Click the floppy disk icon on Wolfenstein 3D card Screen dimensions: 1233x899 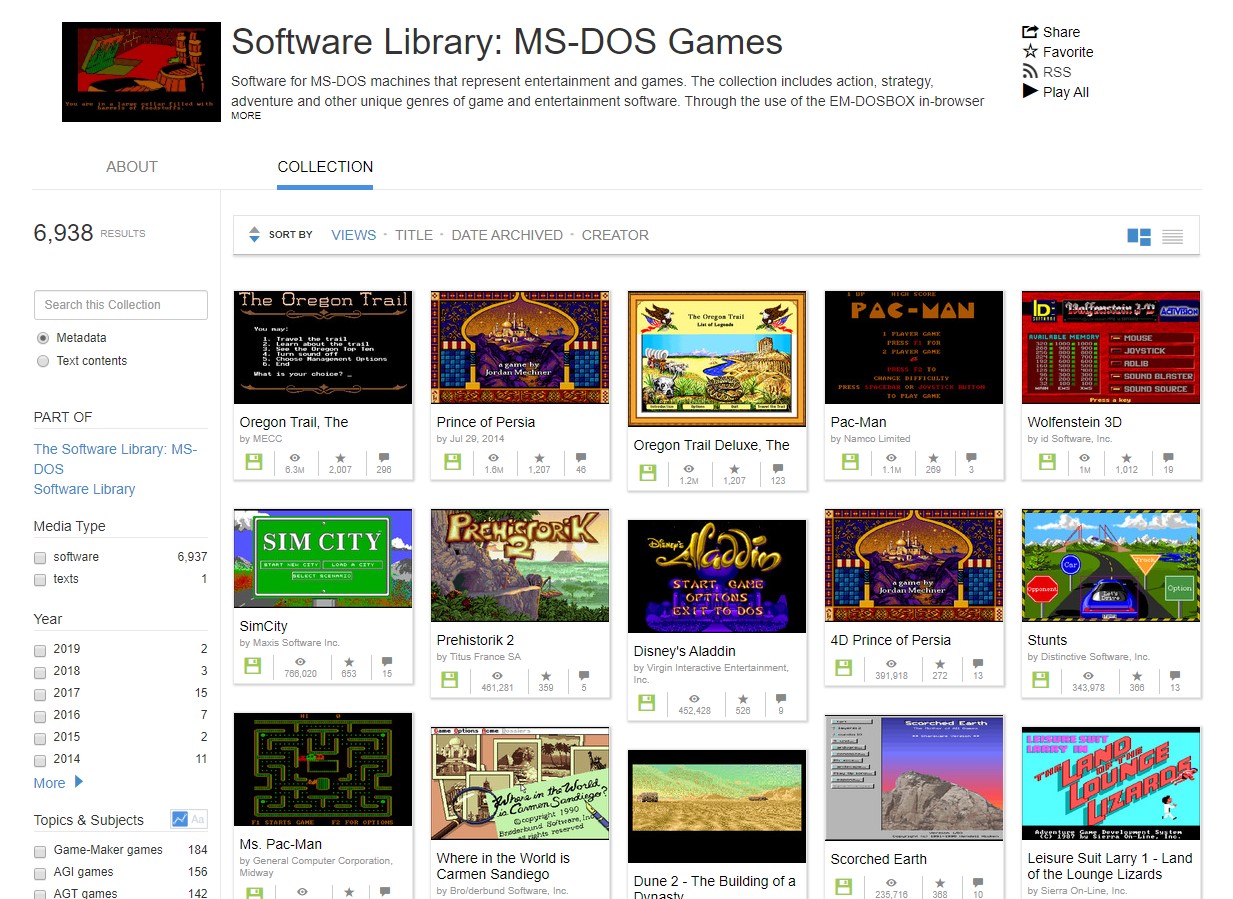point(1047,462)
